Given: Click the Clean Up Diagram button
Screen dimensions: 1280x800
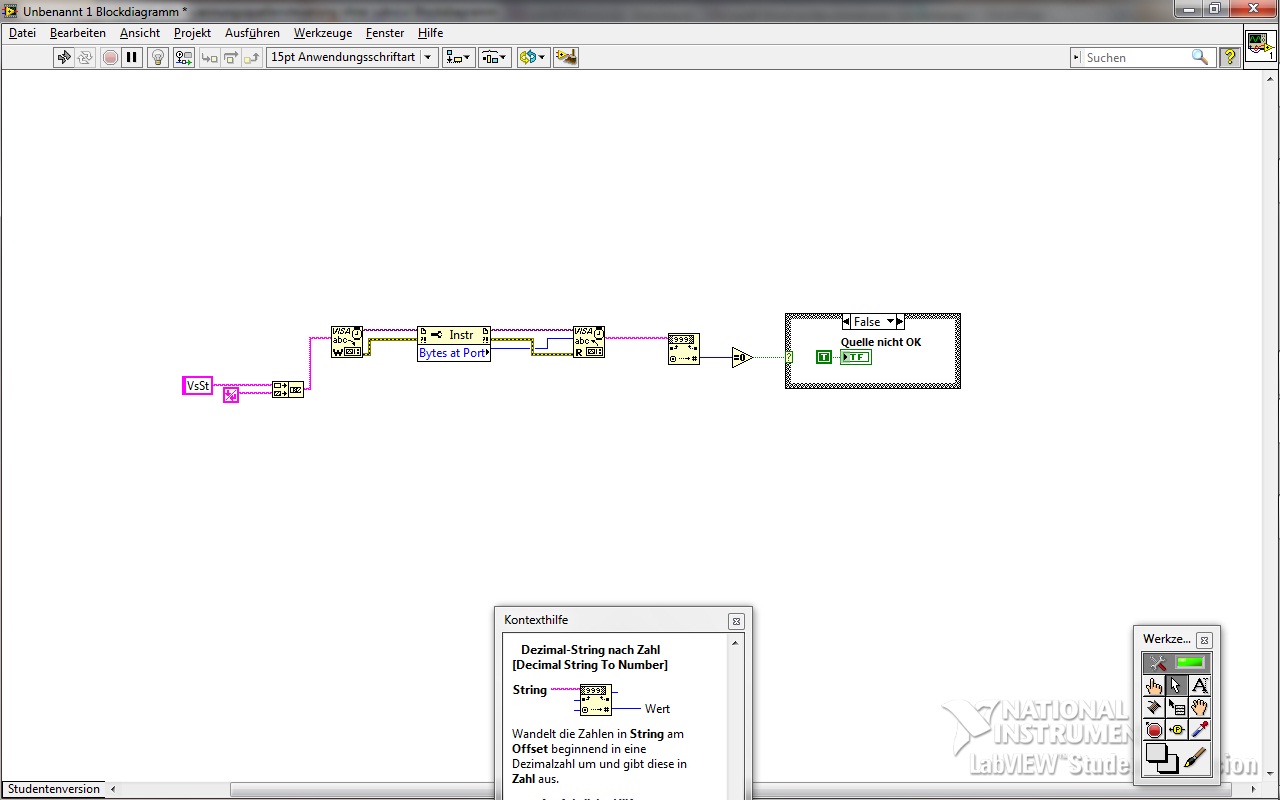Looking at the screenshot, I should [x=566, y=57].
